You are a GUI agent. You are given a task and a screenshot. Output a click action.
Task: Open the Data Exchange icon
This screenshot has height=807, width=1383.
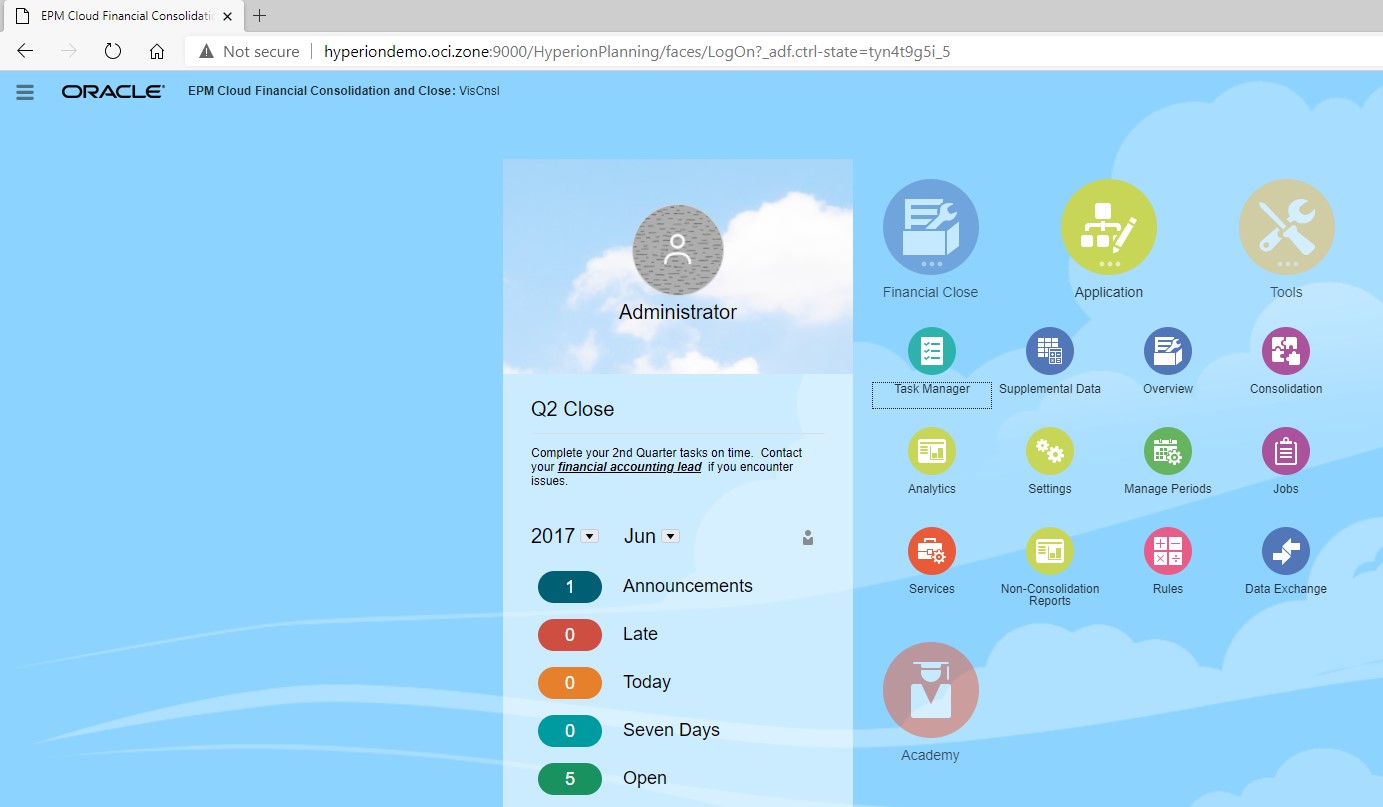click(x=1286, y=551)
